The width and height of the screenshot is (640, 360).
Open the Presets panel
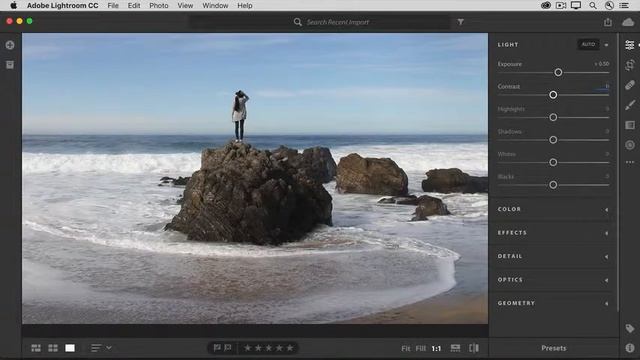point(553,348)
